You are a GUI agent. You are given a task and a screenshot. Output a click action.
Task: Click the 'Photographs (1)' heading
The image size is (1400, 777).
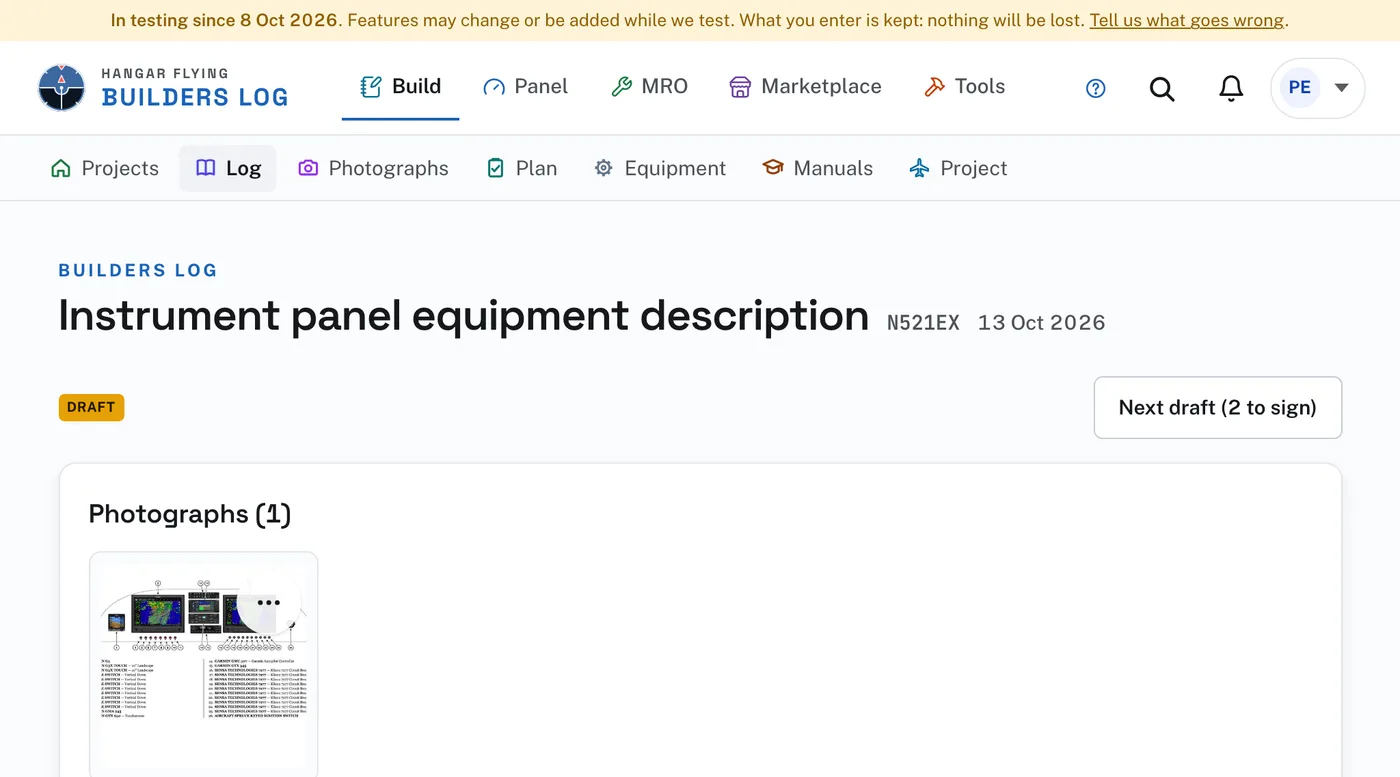tap(190, 514)
